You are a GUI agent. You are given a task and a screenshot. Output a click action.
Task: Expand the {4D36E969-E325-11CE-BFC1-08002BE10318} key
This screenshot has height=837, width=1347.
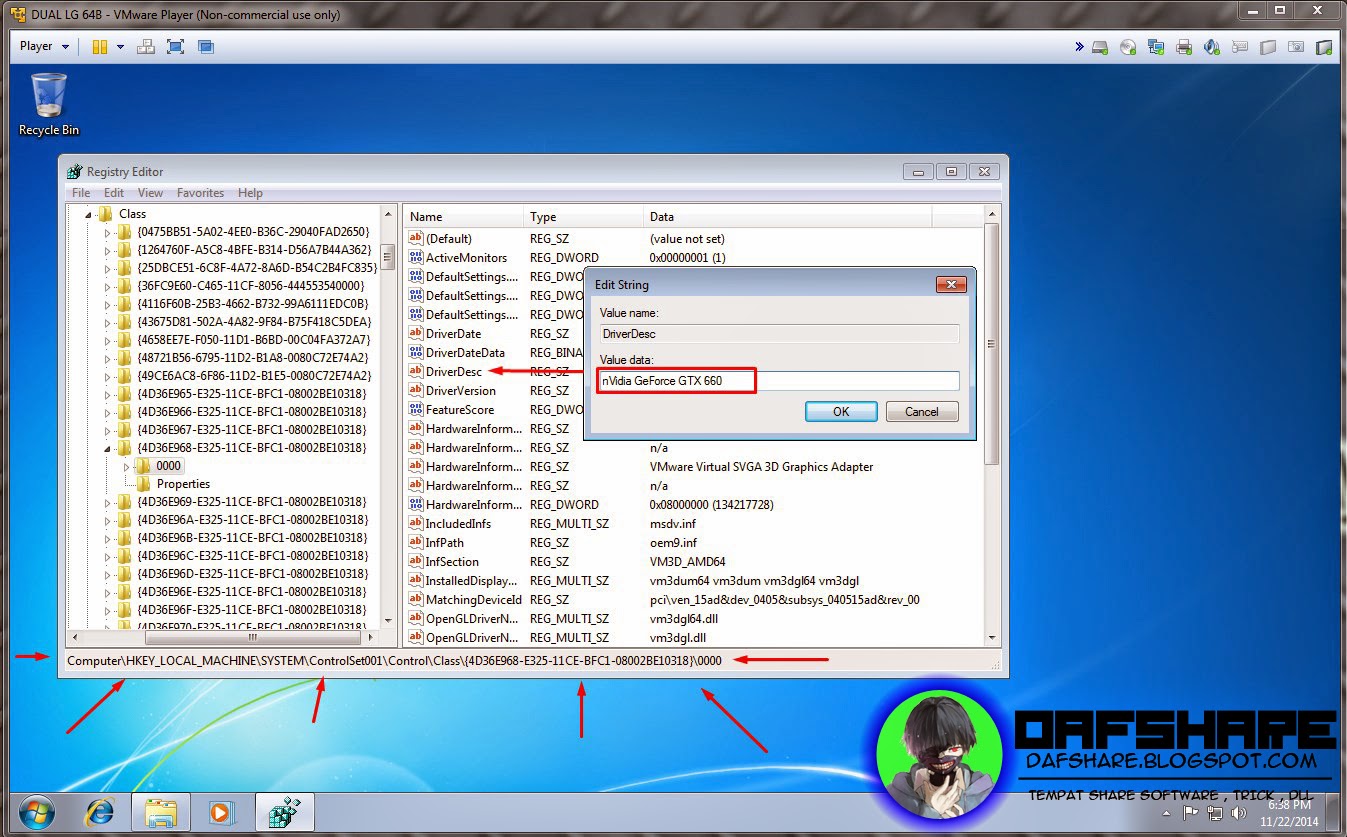[x=108, y=502]
